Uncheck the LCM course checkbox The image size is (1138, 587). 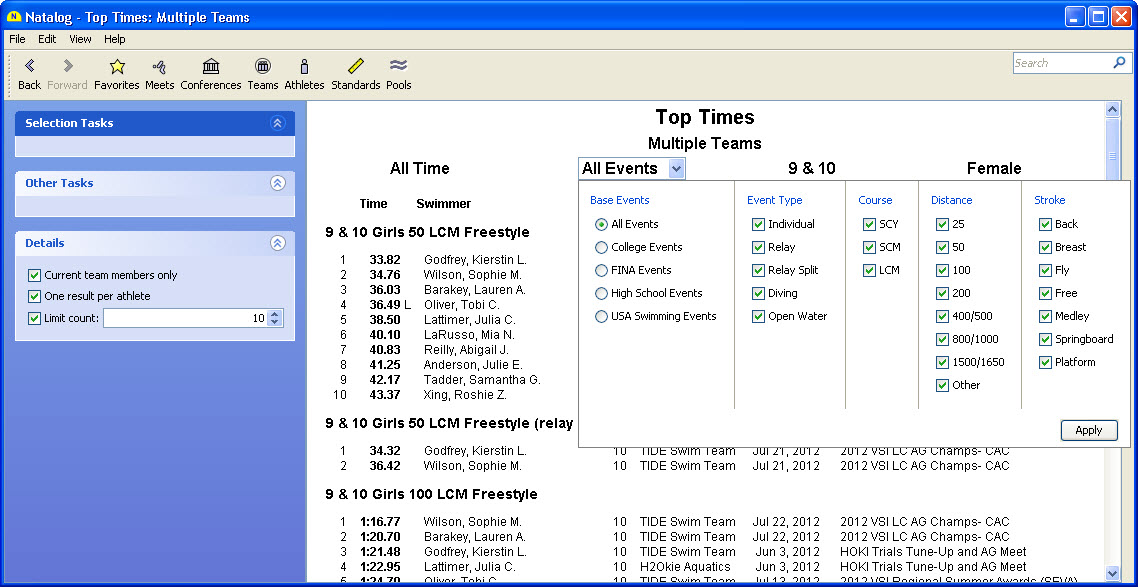(869, 270)
